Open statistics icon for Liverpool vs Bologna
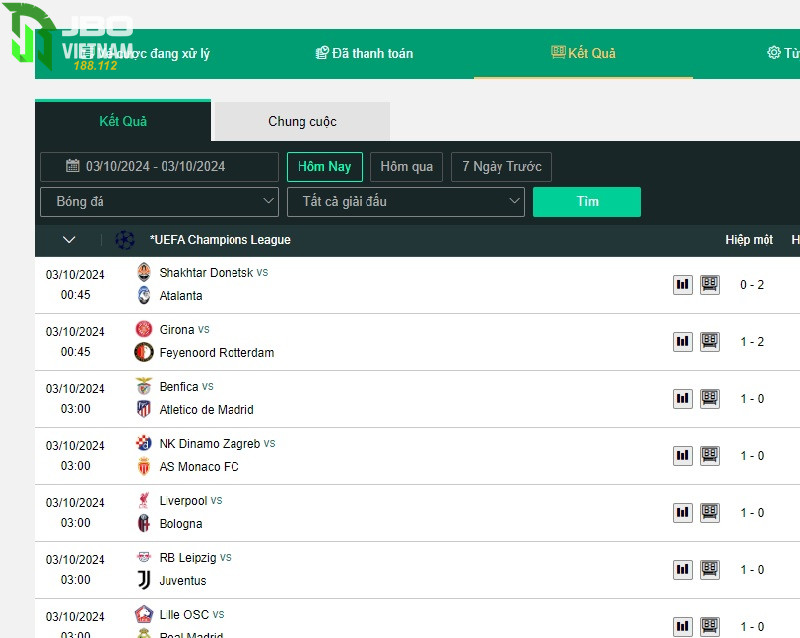800x638 pixels. coord(683,512)
